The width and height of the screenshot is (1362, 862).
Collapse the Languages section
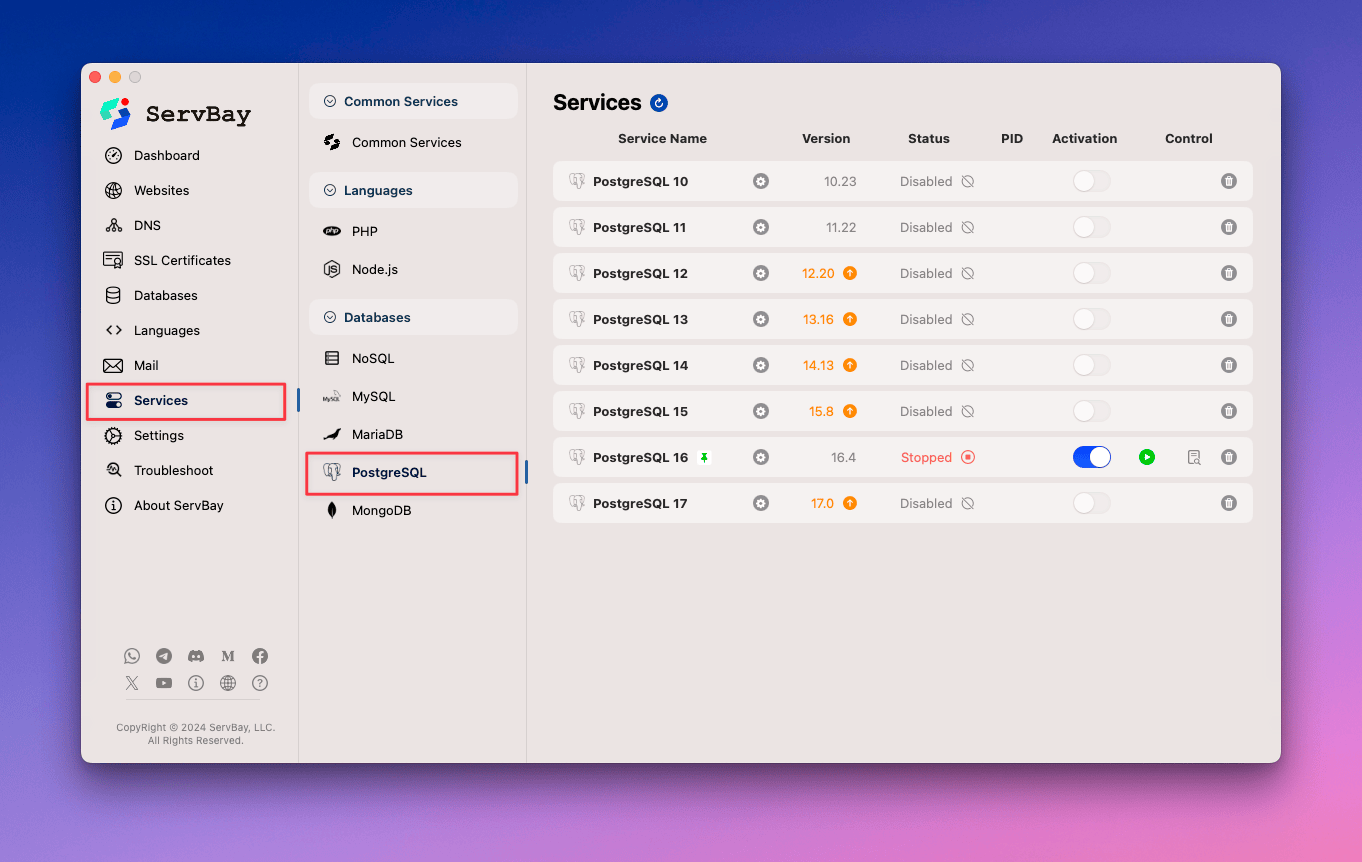click(330, 190)
